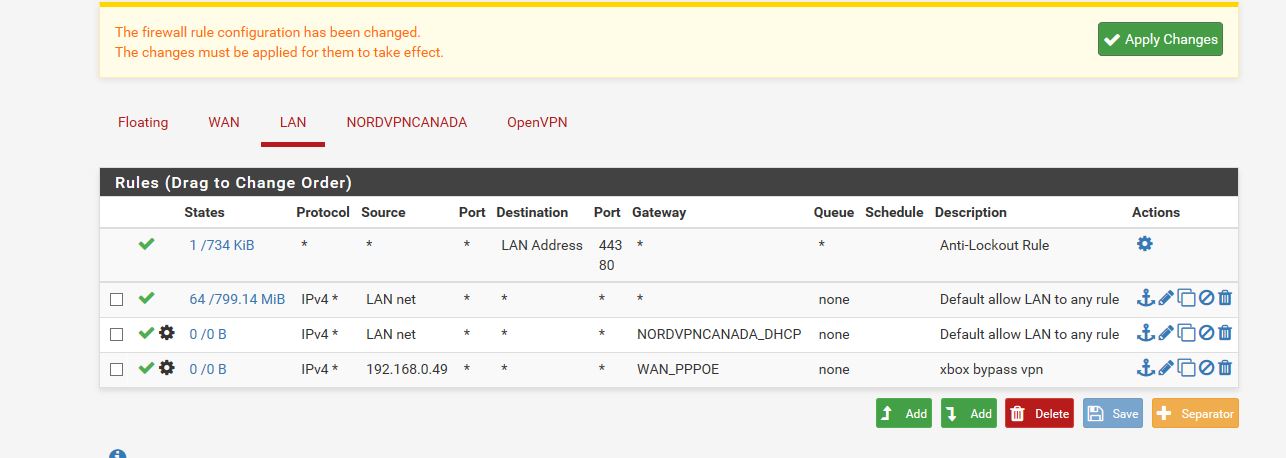Click the Add rule to top button
The width and height of the screenshot is (1286, 458).
click(x=904, y=413)
